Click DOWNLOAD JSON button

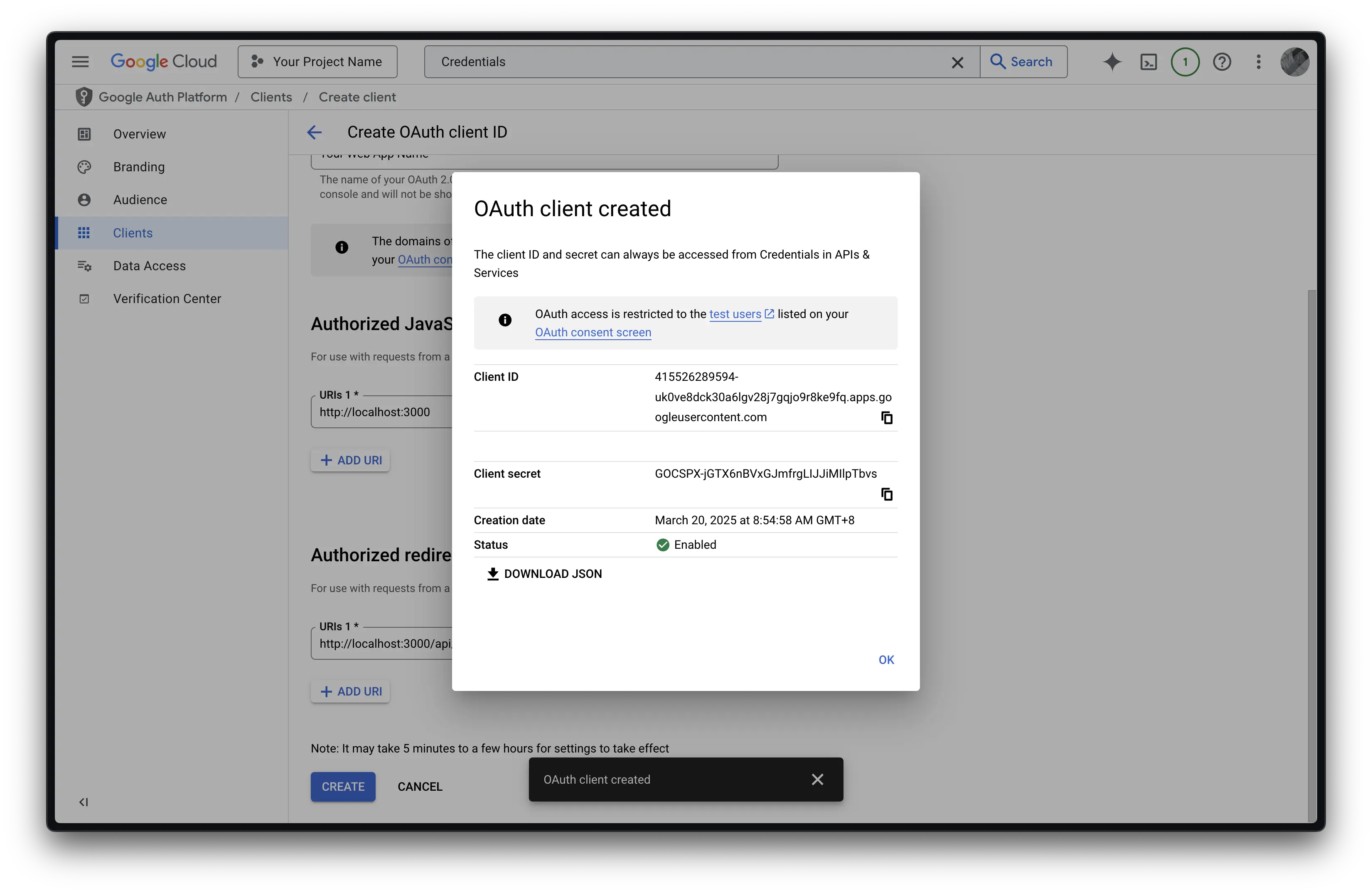tap(544, 574)
